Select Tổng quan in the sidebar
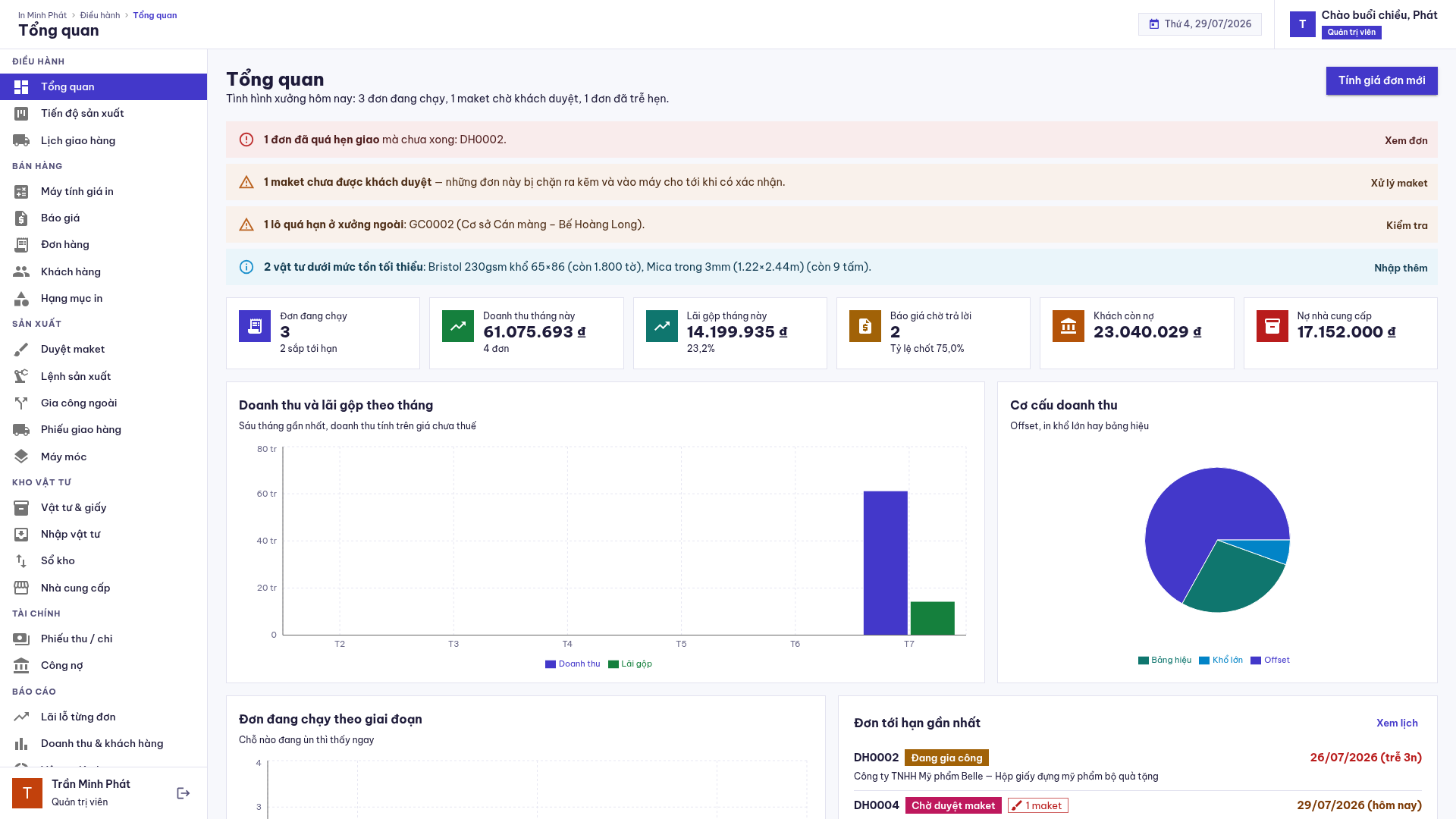The height and width of the screenshot is (819, 1456). point(103,86)
